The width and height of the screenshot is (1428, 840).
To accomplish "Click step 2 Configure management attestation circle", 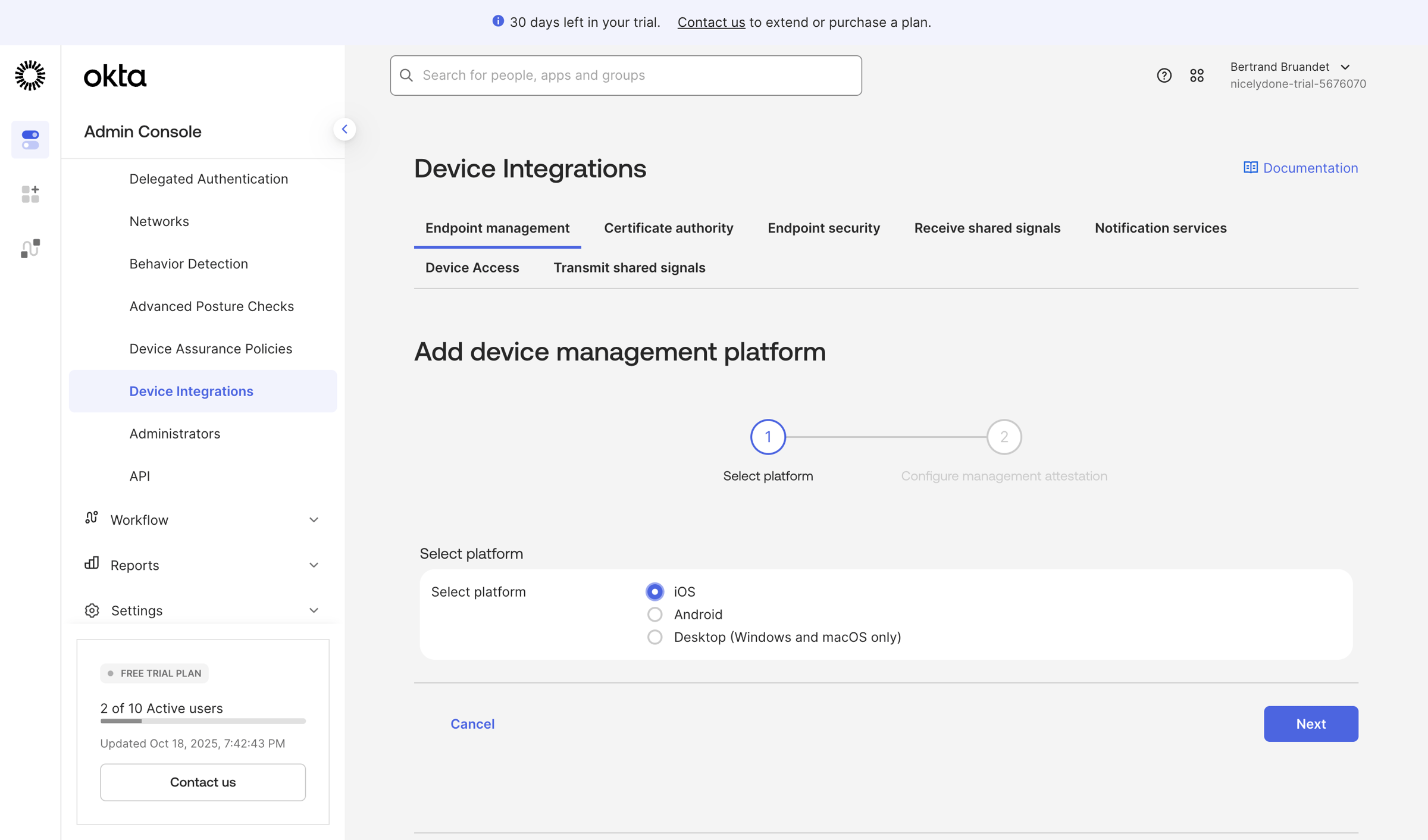I will tap(1004, 437).
